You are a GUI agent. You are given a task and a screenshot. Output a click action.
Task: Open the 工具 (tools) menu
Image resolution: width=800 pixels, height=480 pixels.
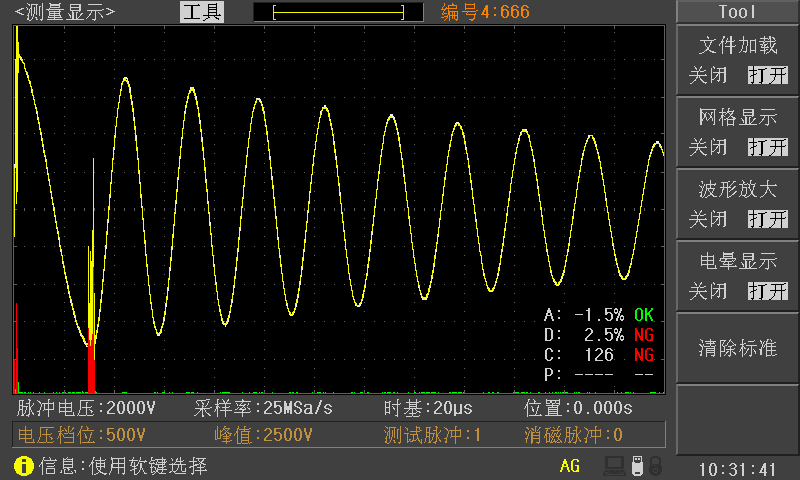pos(202,12)
